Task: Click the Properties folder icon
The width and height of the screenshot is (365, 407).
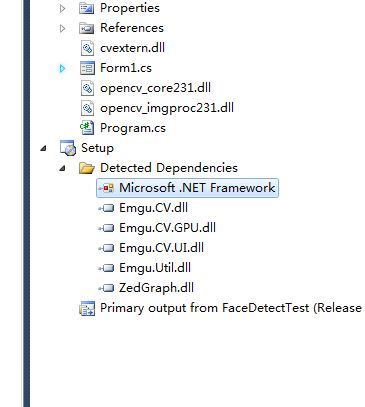Action: point(87,8)
